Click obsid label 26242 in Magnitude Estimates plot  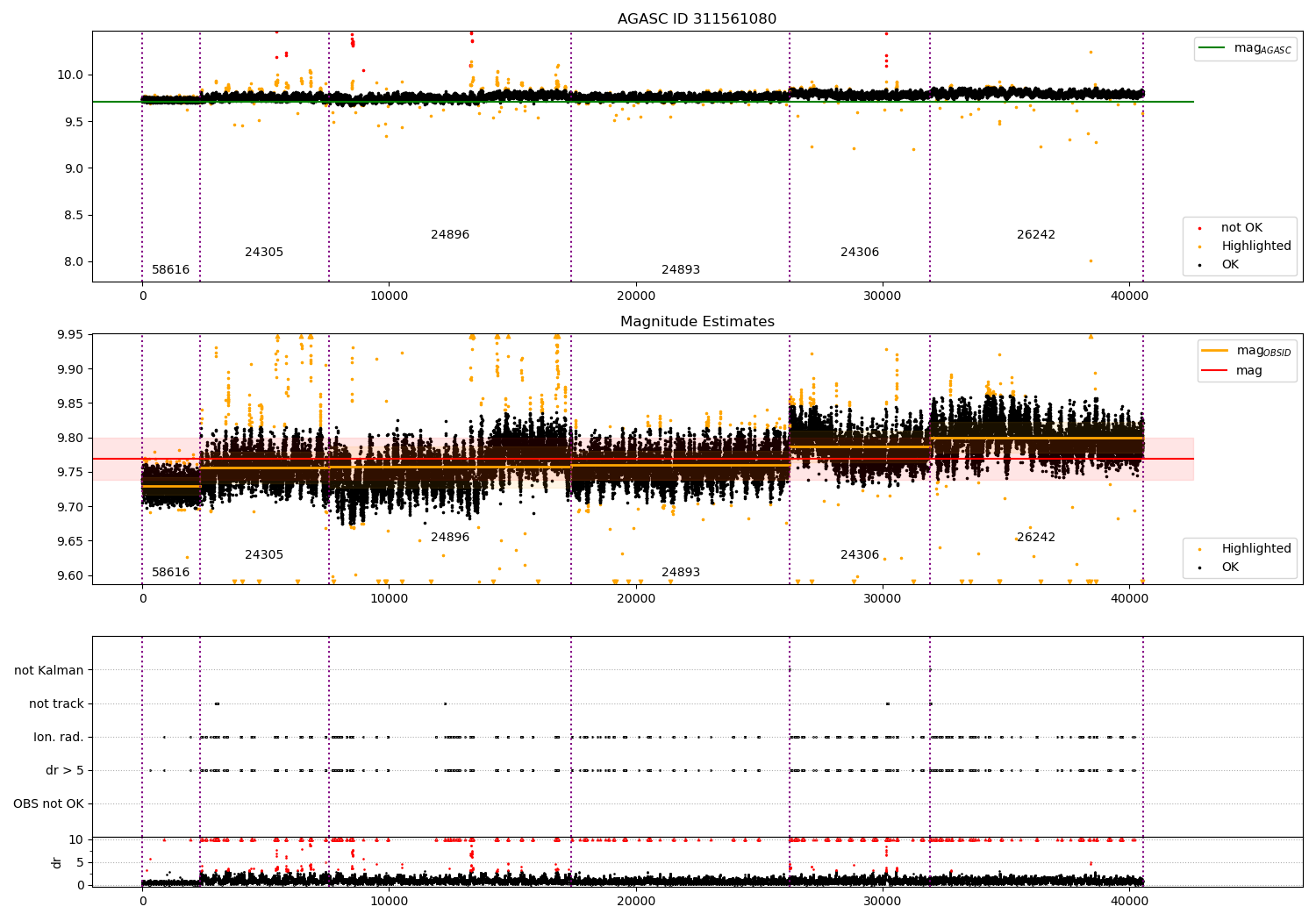pyautogui.click(x=1036, y=537)
